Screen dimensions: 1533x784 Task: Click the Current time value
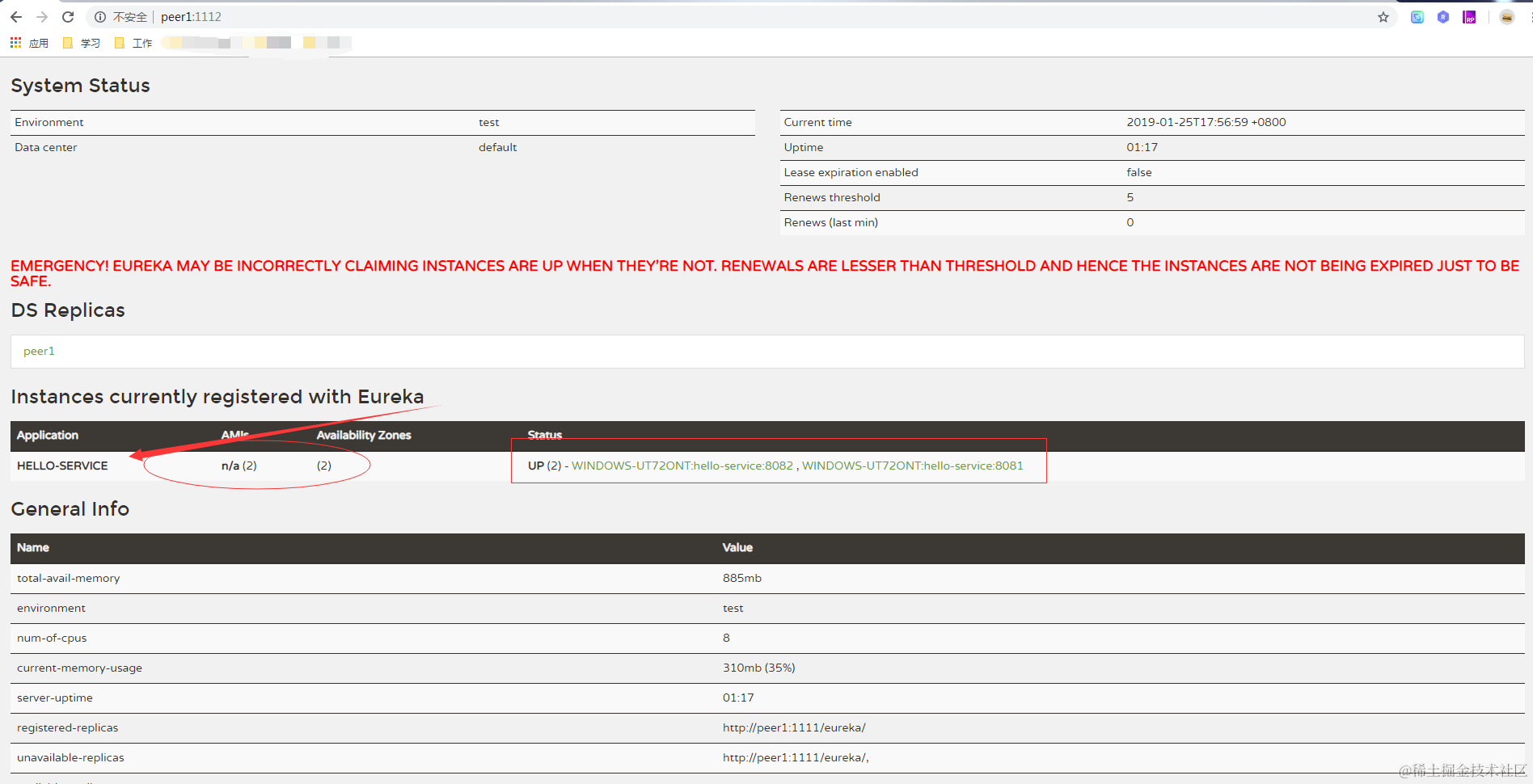(1206, 122)
